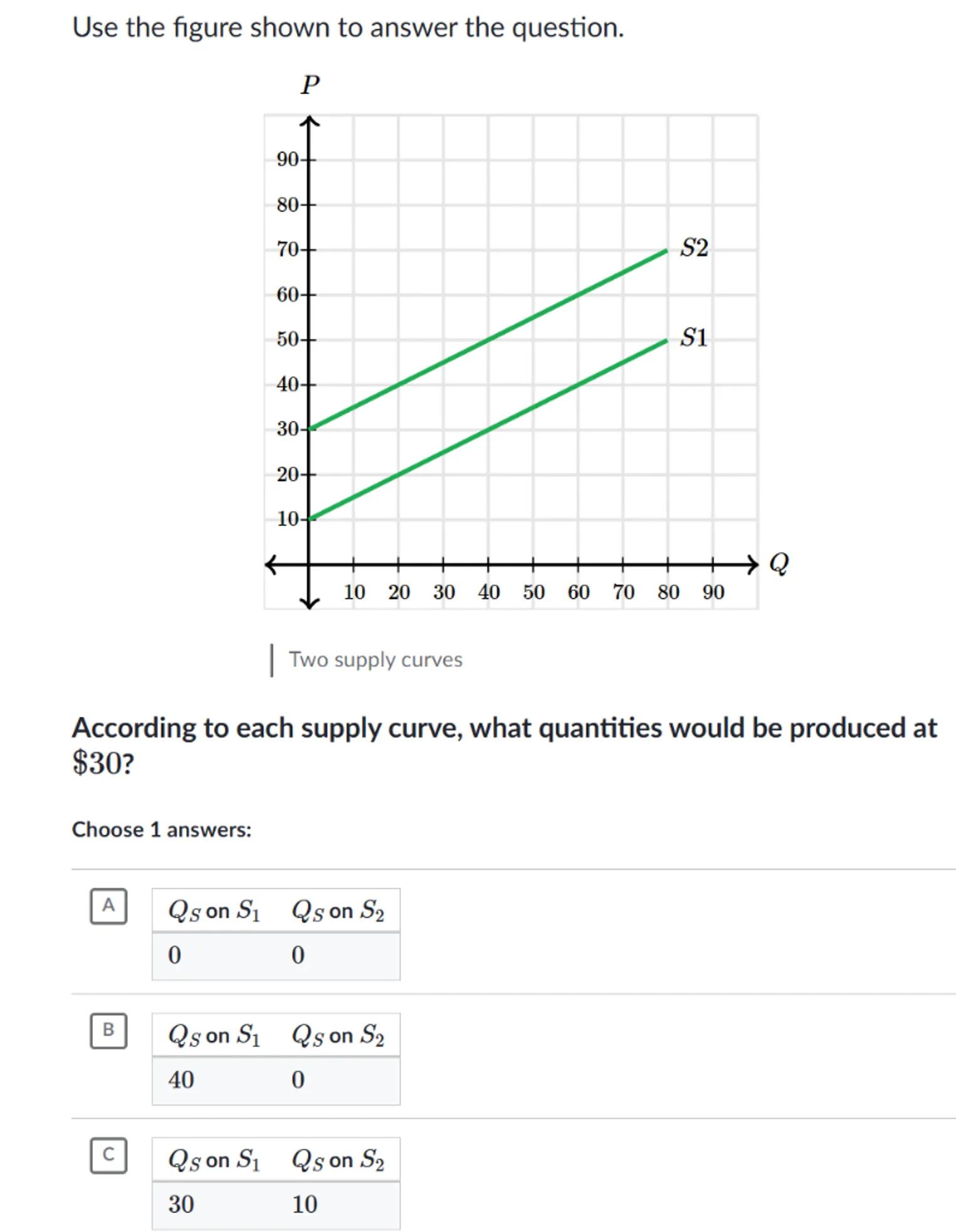Click the 'Qs on S2' header in option B

338,1035
